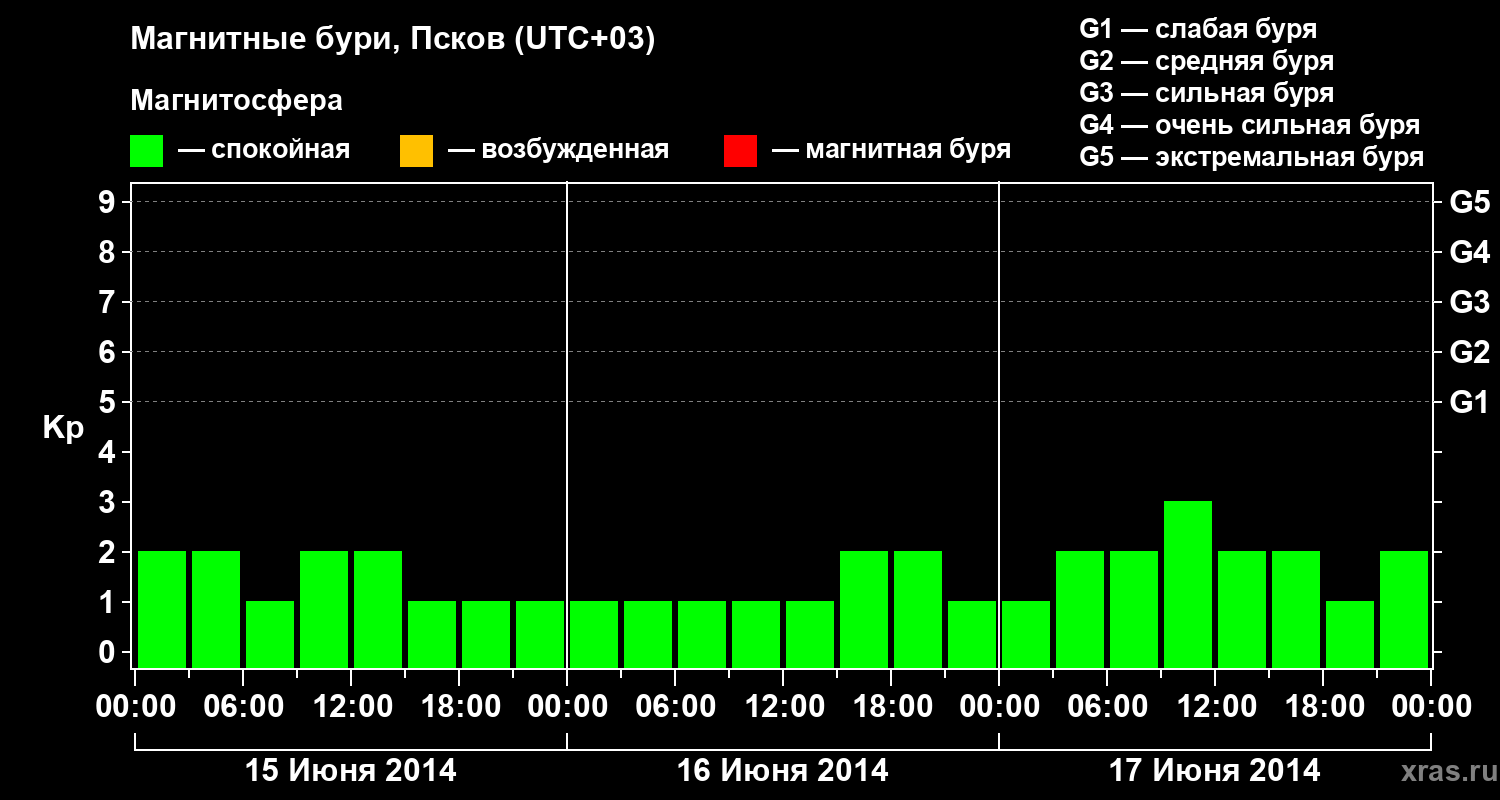Click the 06:00–09:00 bar on 15 Июня
1500x800 pixels.
(x=270, y=634)
